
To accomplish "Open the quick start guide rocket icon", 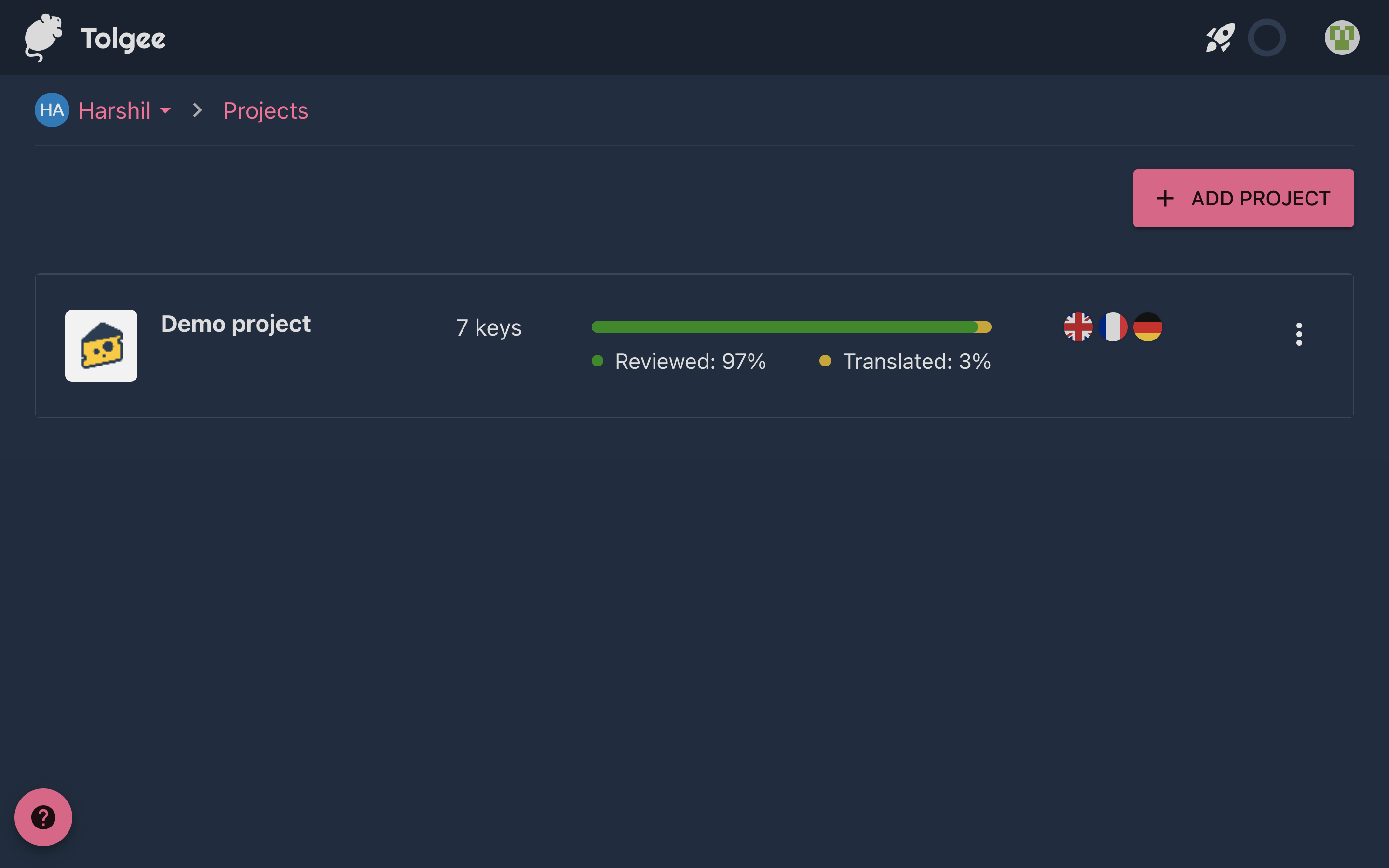I will (x=1219, y=37).
